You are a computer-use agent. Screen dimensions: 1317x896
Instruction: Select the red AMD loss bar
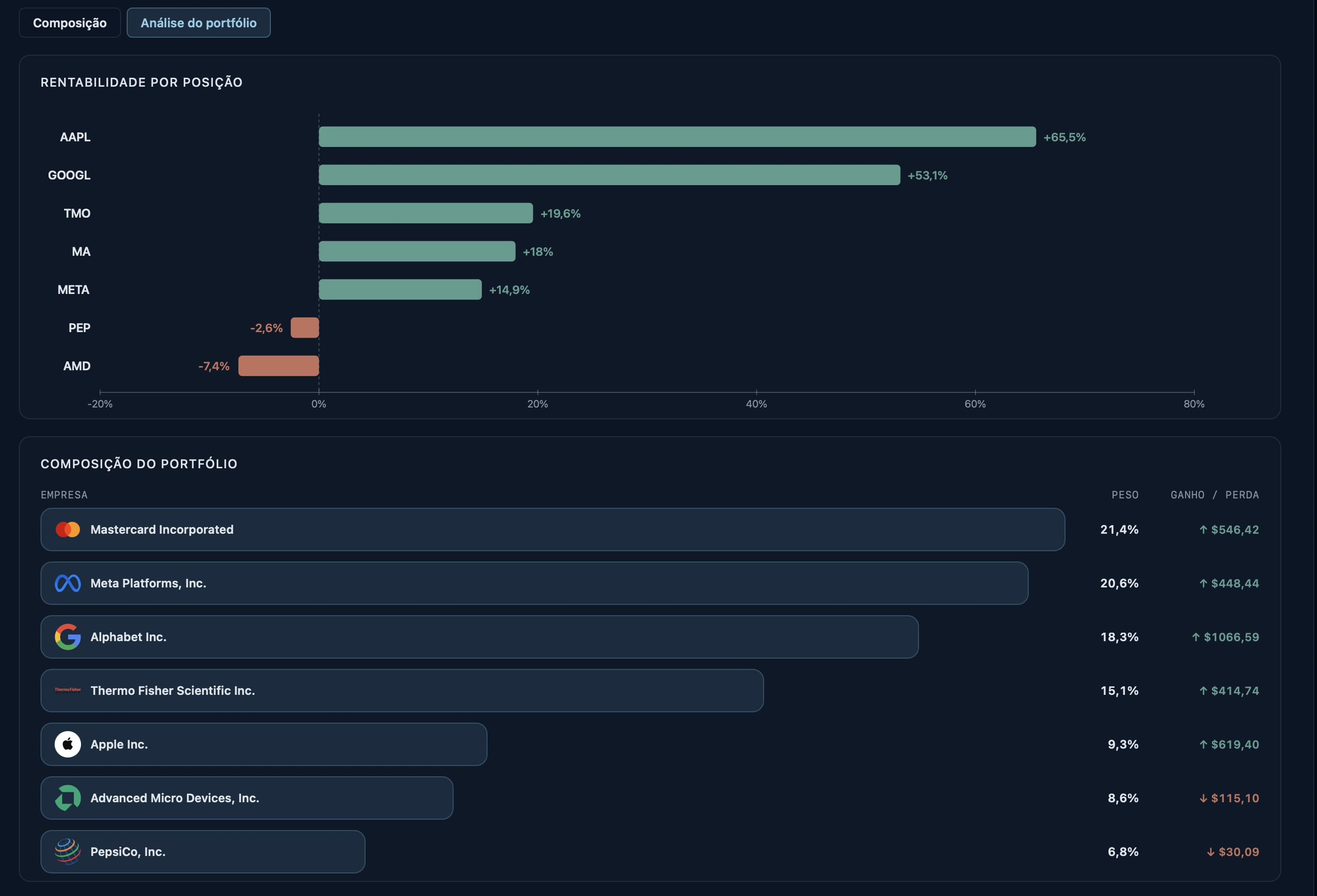tap(278, 366)
